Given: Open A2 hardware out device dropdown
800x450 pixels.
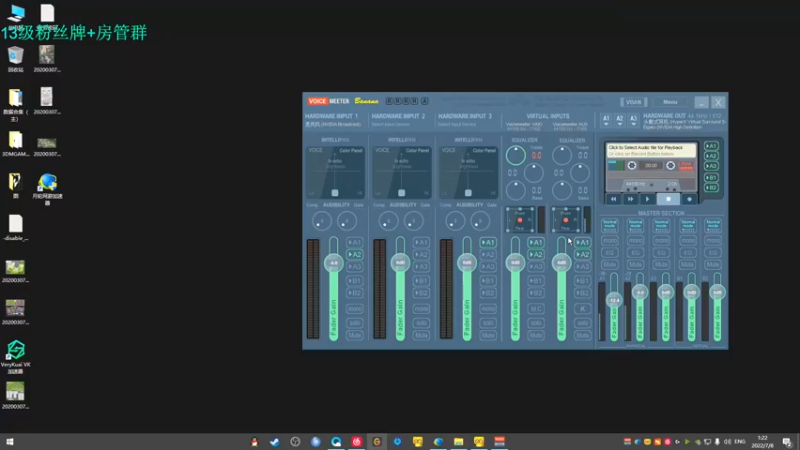Looking at the screenshot, I should pyautogui.click(x=619, y=120).
